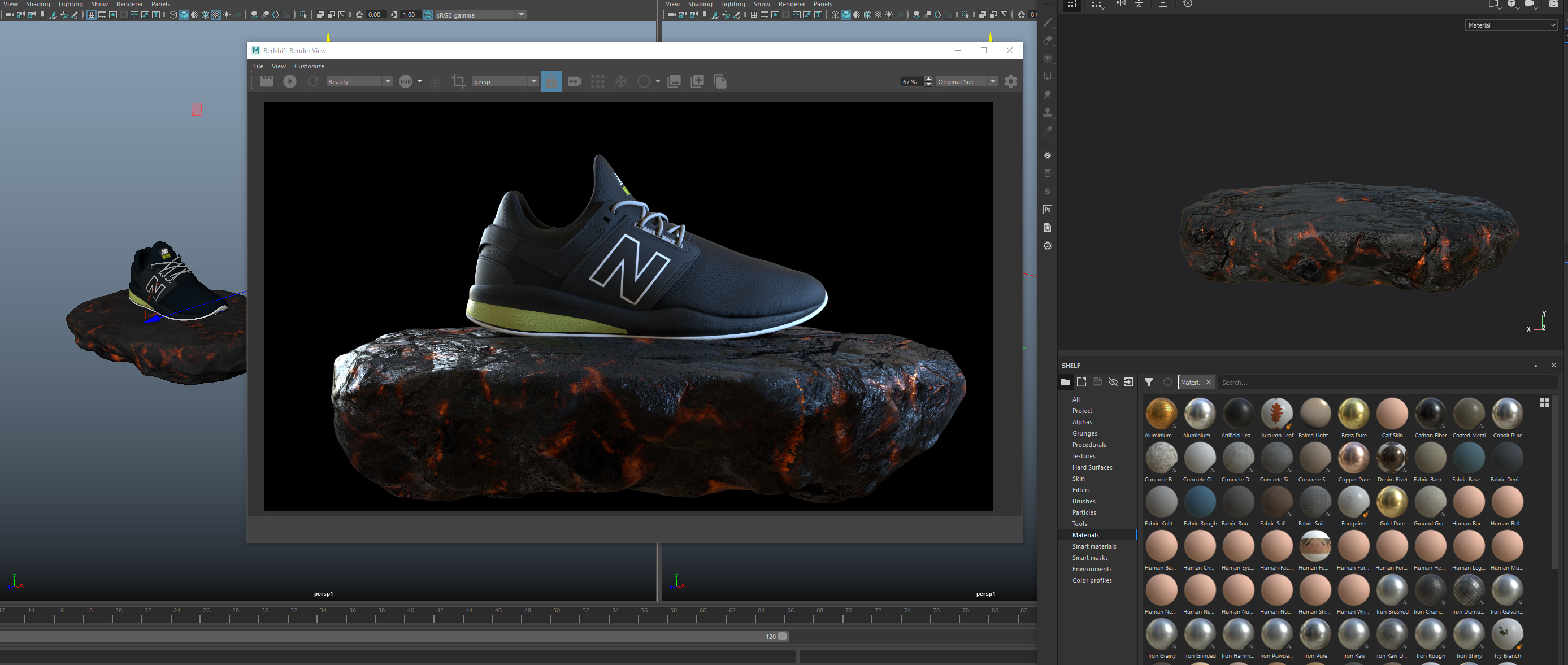Start IPR with the play button

tap(290, 81)
